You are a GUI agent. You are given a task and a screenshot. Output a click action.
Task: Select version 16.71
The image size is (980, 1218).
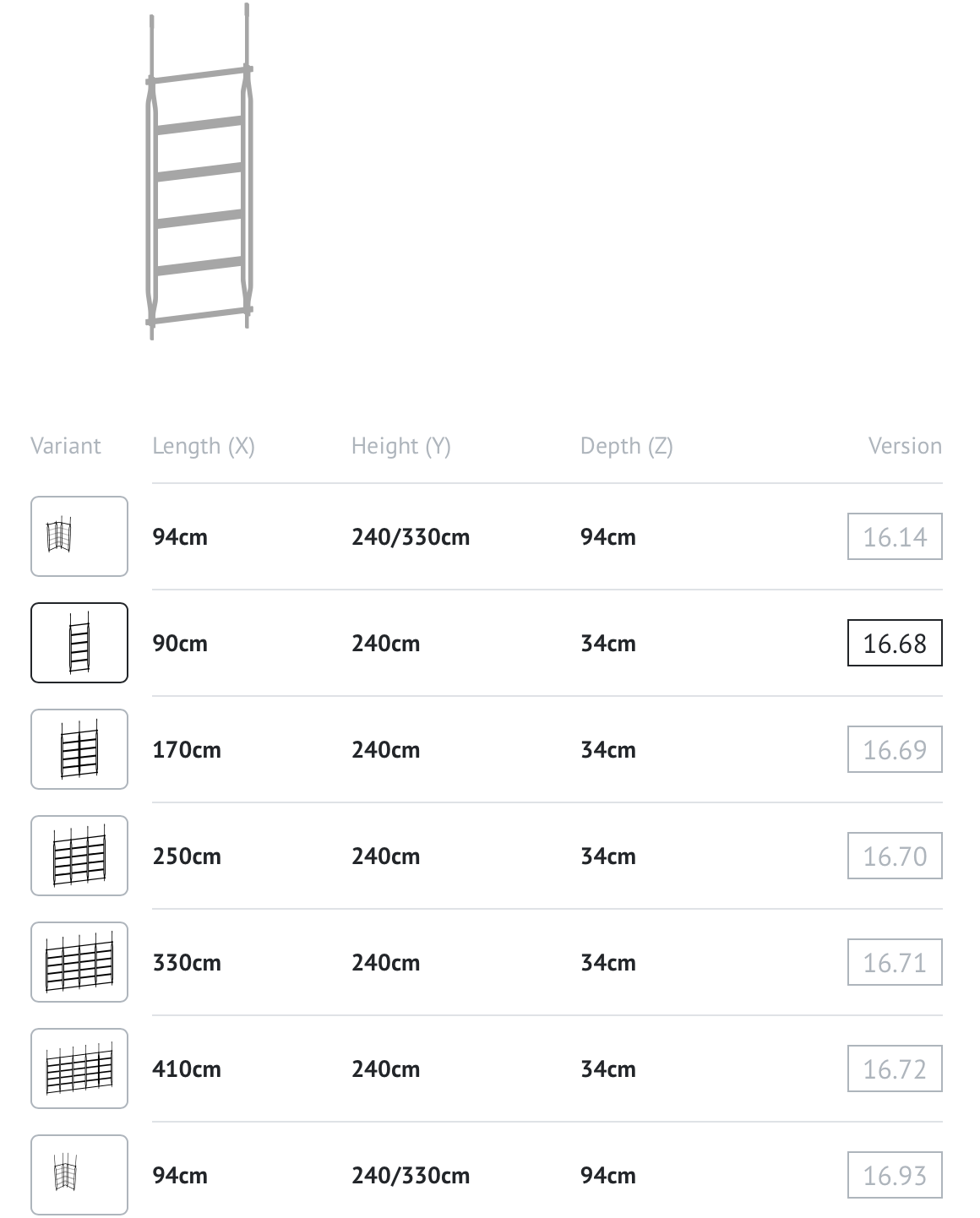[x=895, y=962]
